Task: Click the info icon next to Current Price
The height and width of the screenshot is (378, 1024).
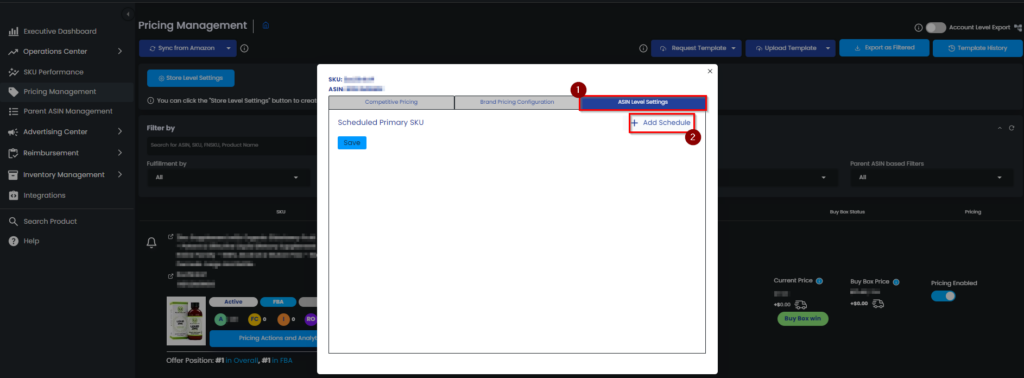Action: [819, 281]
